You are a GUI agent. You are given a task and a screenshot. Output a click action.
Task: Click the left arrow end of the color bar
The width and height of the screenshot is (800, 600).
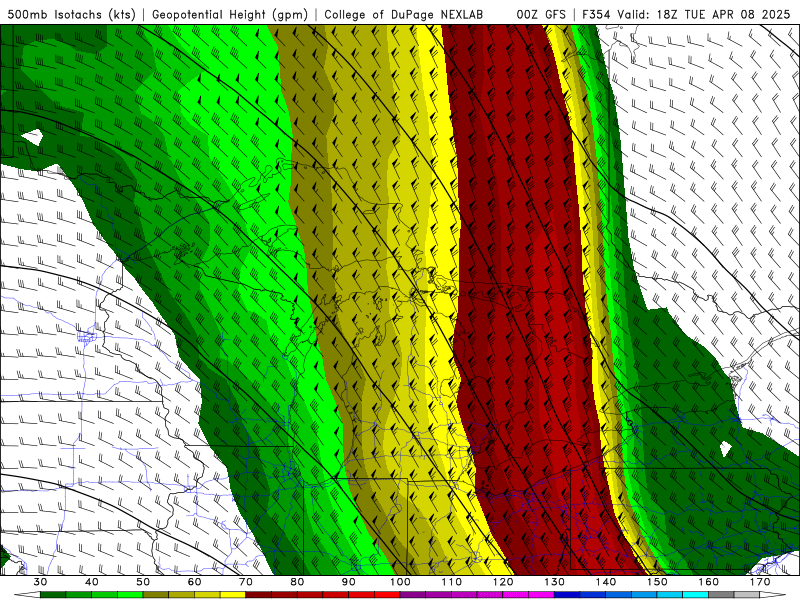(27, 595)
